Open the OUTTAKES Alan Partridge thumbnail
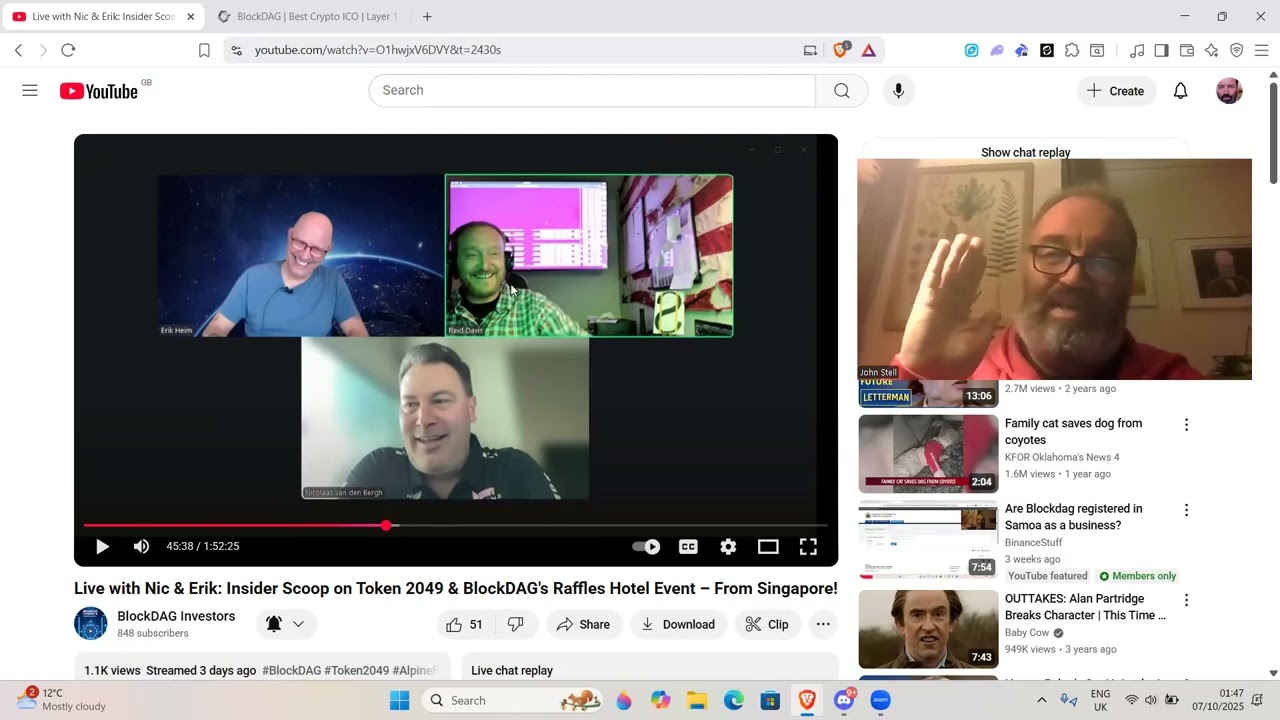The width and height of the screenshot is (1280, 720). click(x=928, y=629)
